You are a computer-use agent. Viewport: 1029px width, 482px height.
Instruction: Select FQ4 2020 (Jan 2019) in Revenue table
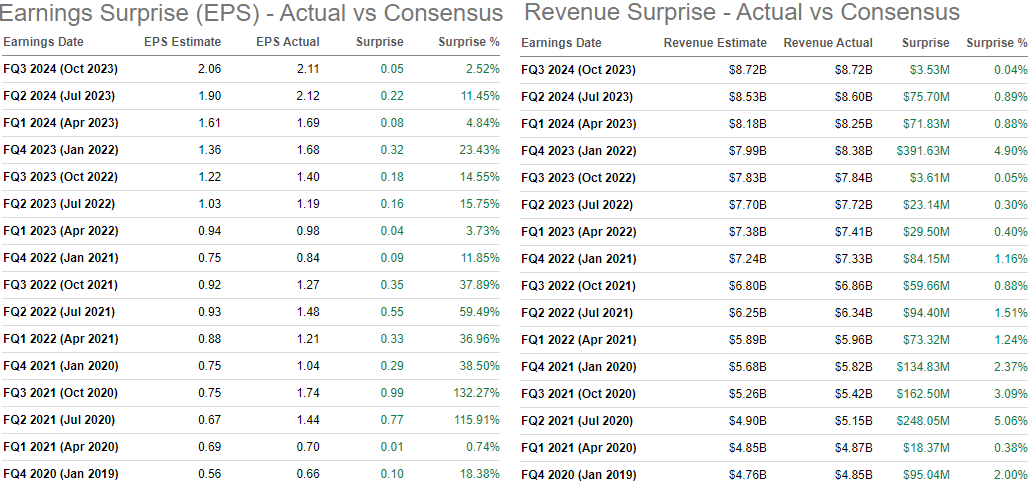pyautogui.click(x=578, y=474)
